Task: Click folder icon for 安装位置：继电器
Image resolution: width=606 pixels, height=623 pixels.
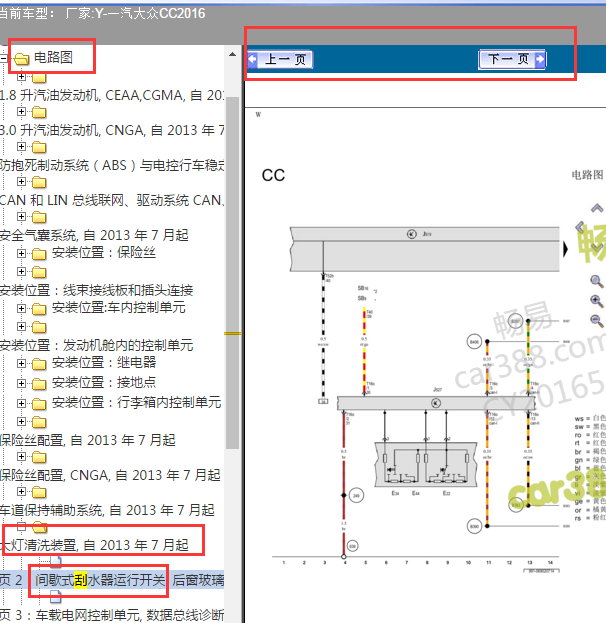Action: 39,363
